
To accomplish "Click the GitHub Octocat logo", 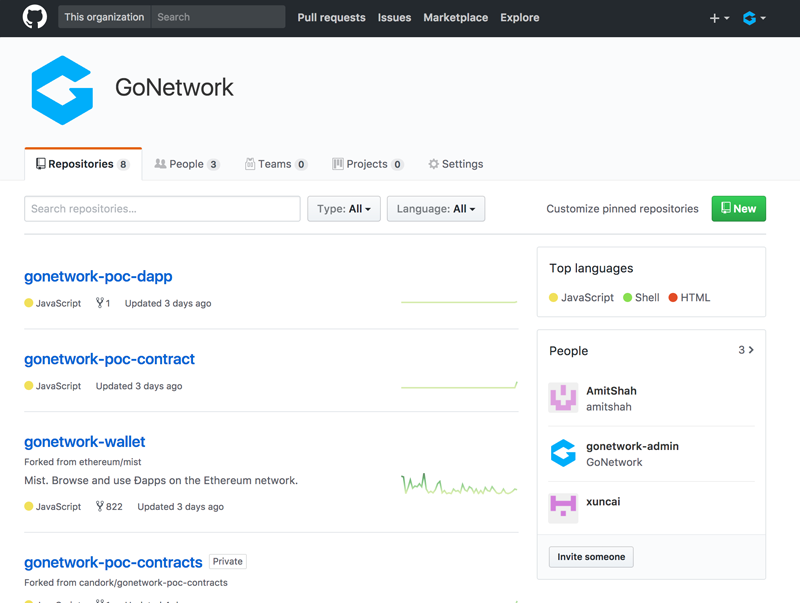I will [x=35, y=17].
